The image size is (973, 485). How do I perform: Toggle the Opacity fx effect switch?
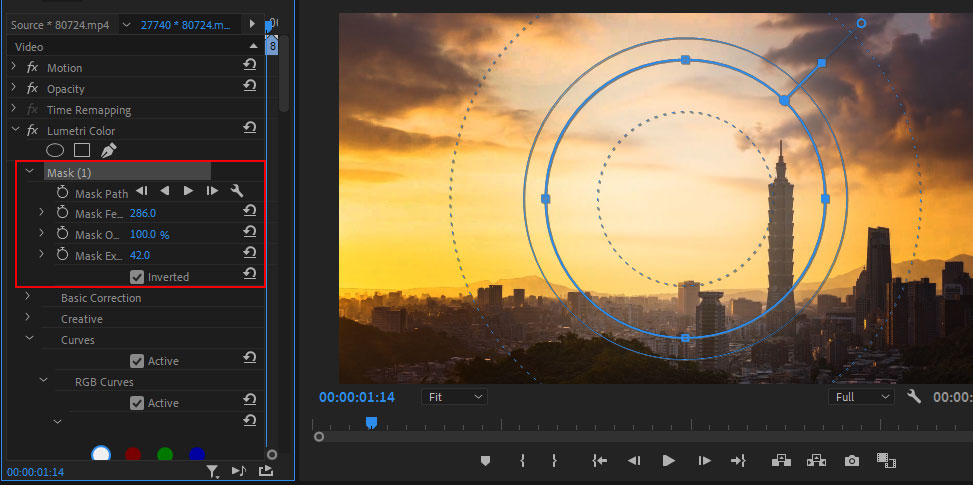[x=32, y=89]
